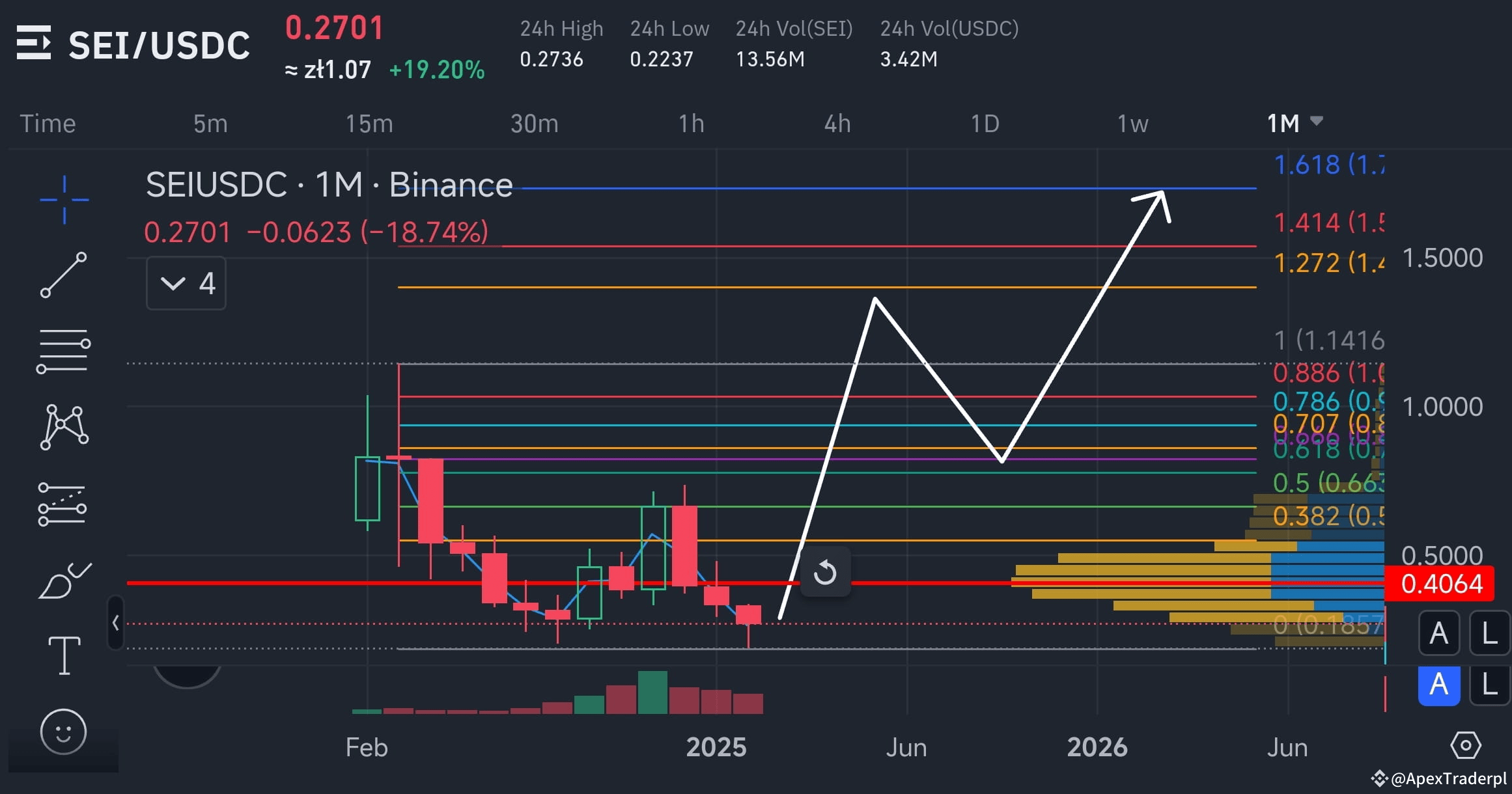Click the 1.272 Fibonacci level label
The height and width of the screenshot is (794, 1512).
1328,263
